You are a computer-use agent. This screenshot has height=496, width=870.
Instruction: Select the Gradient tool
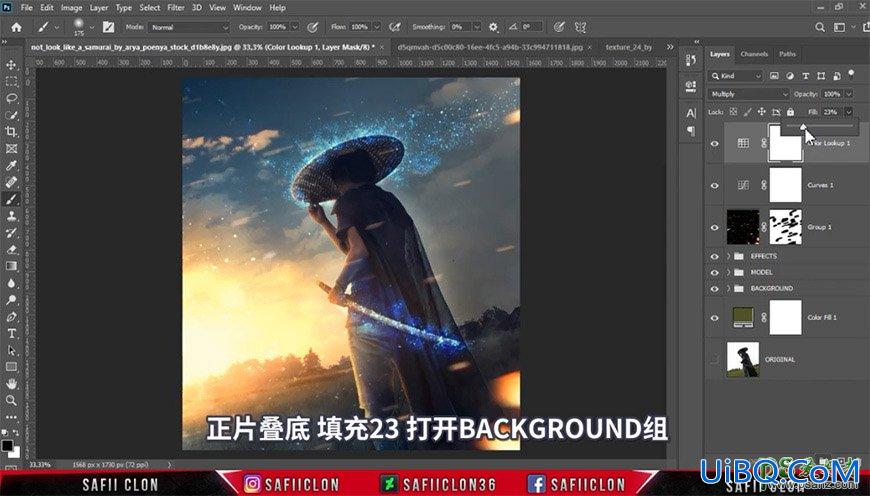click(11, 266)
